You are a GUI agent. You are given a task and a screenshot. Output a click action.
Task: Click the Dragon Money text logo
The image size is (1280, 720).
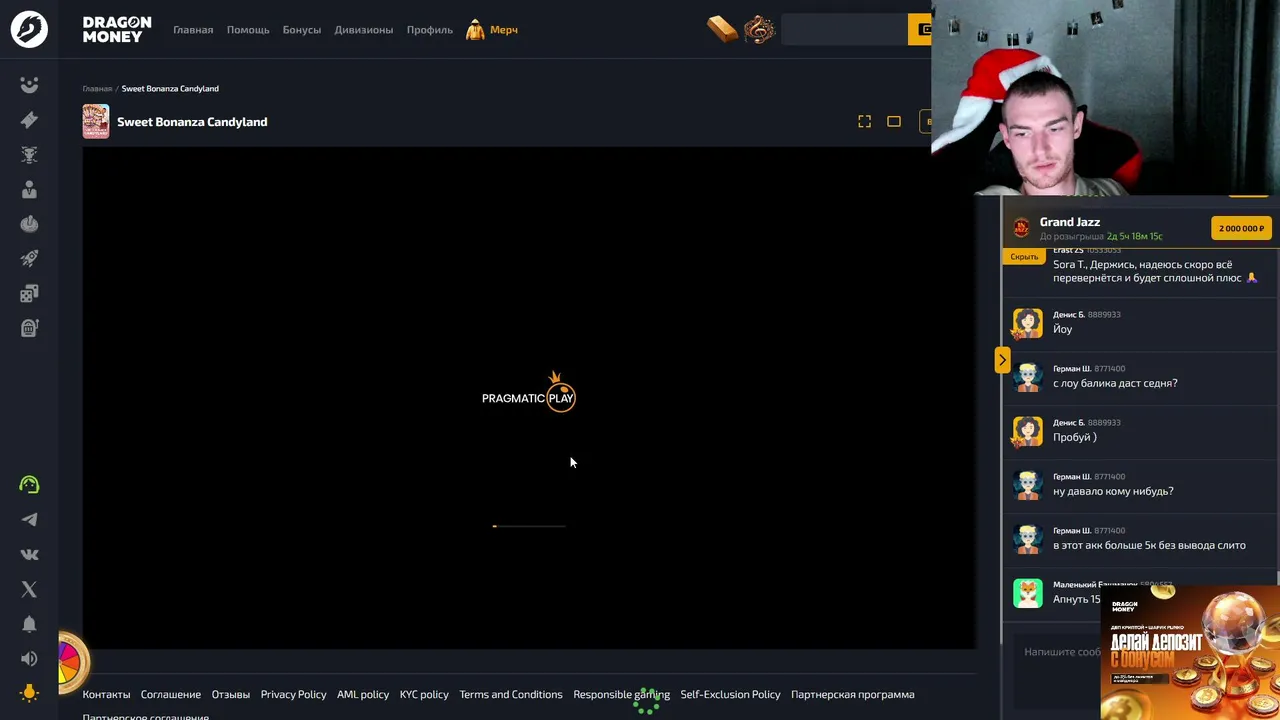pos(117,29)
